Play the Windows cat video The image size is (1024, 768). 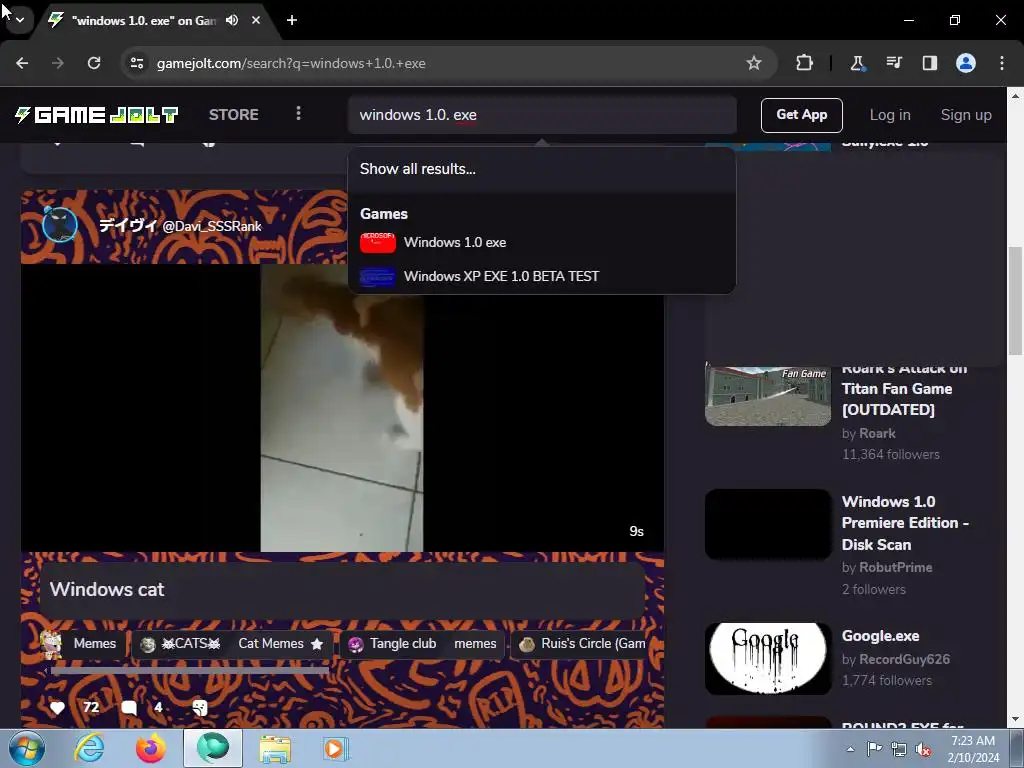pyautogui.click(x=342, y=408)
